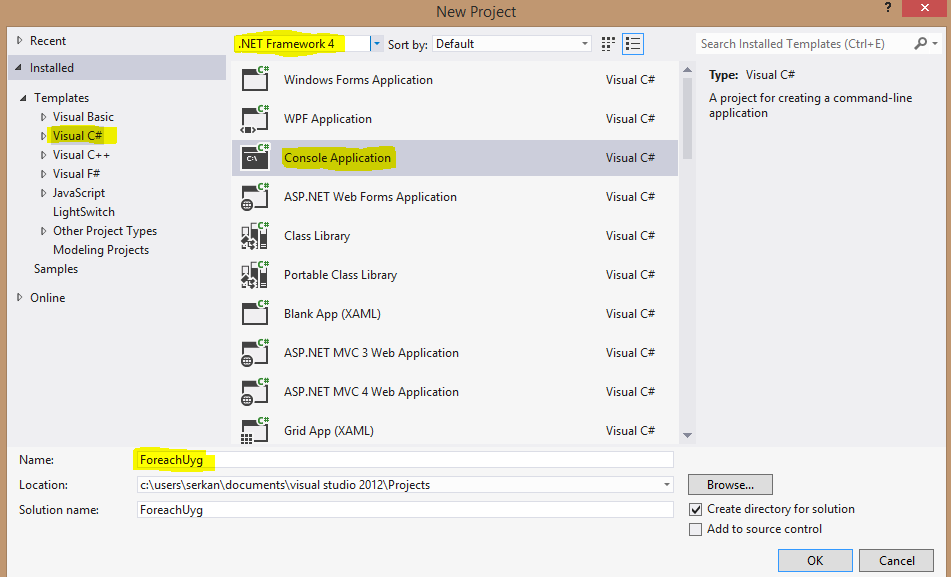Select the Visual C# tree label

[x=78, y=136]
